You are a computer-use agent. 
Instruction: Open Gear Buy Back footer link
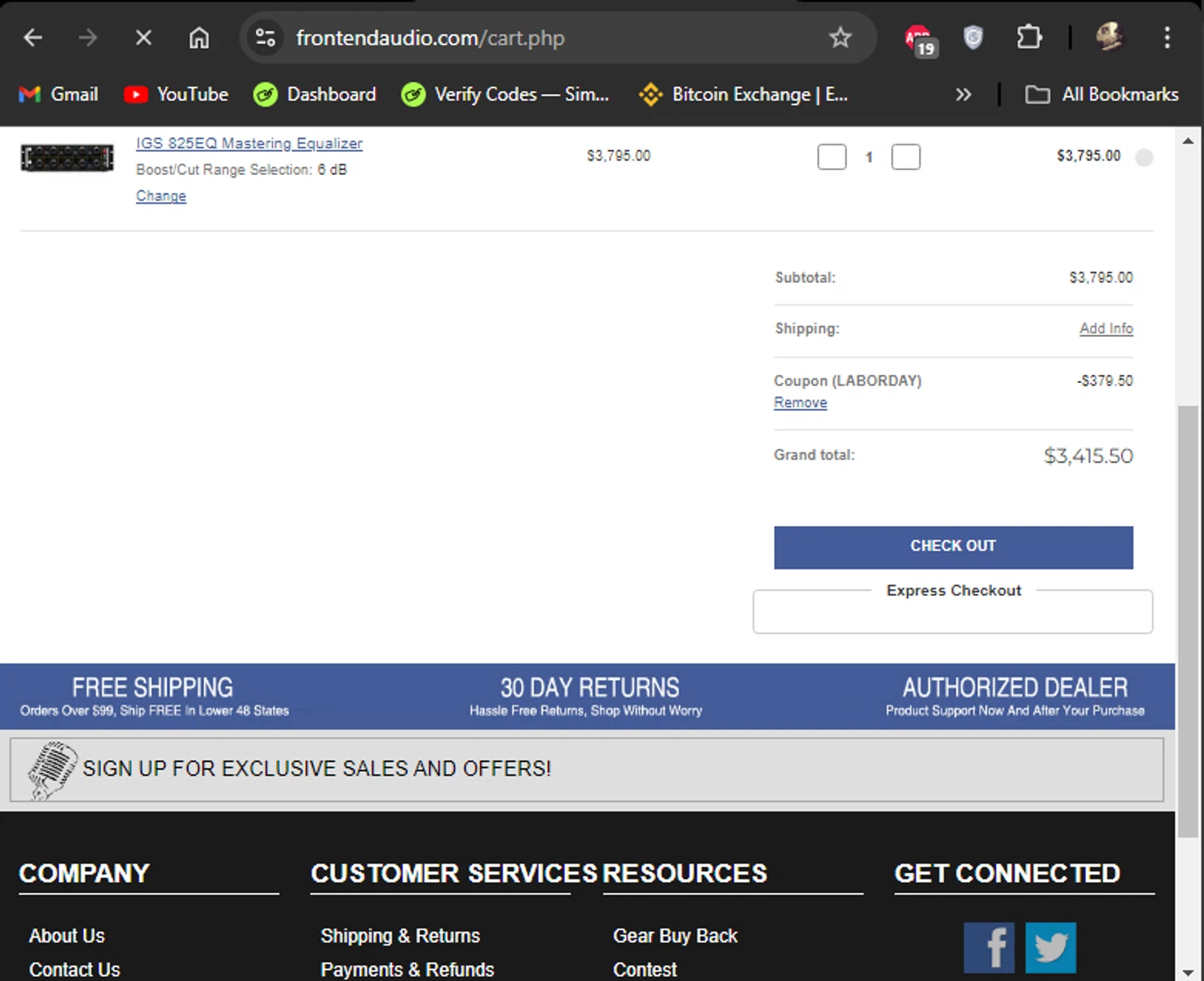pyautogui.click(x=675, y=936)
